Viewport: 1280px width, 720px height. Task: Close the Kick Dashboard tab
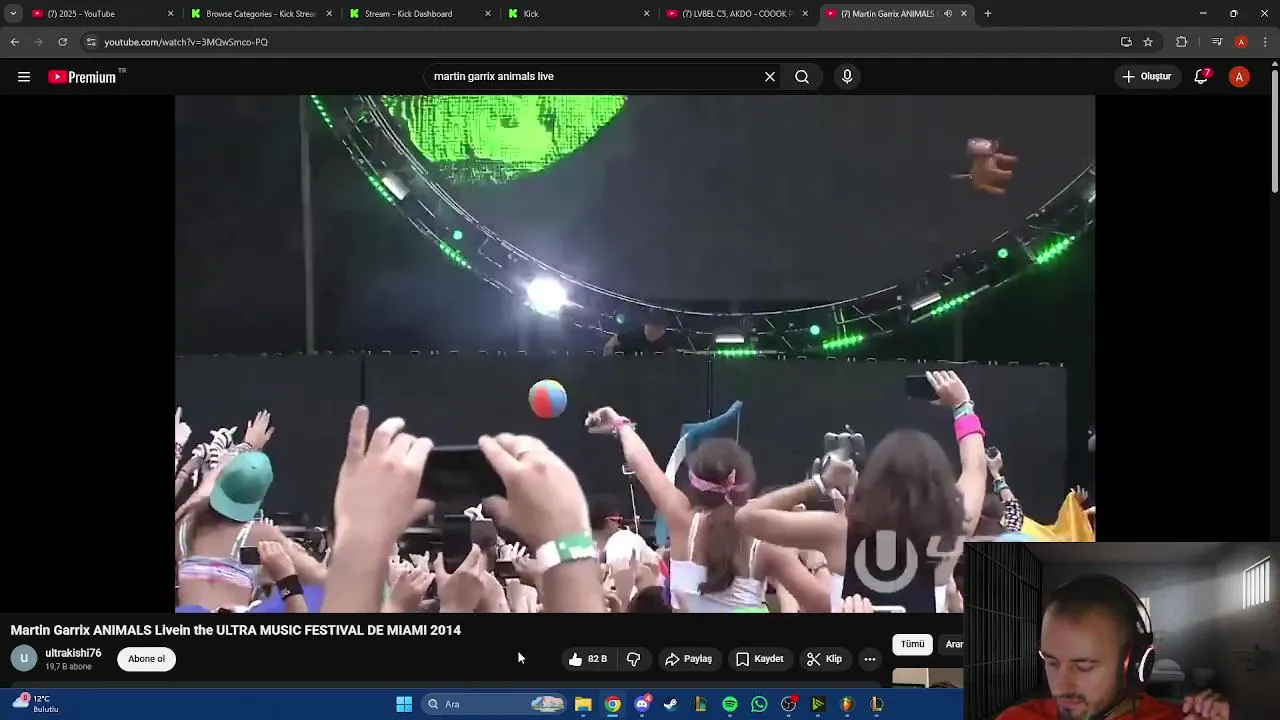[488, 14]
